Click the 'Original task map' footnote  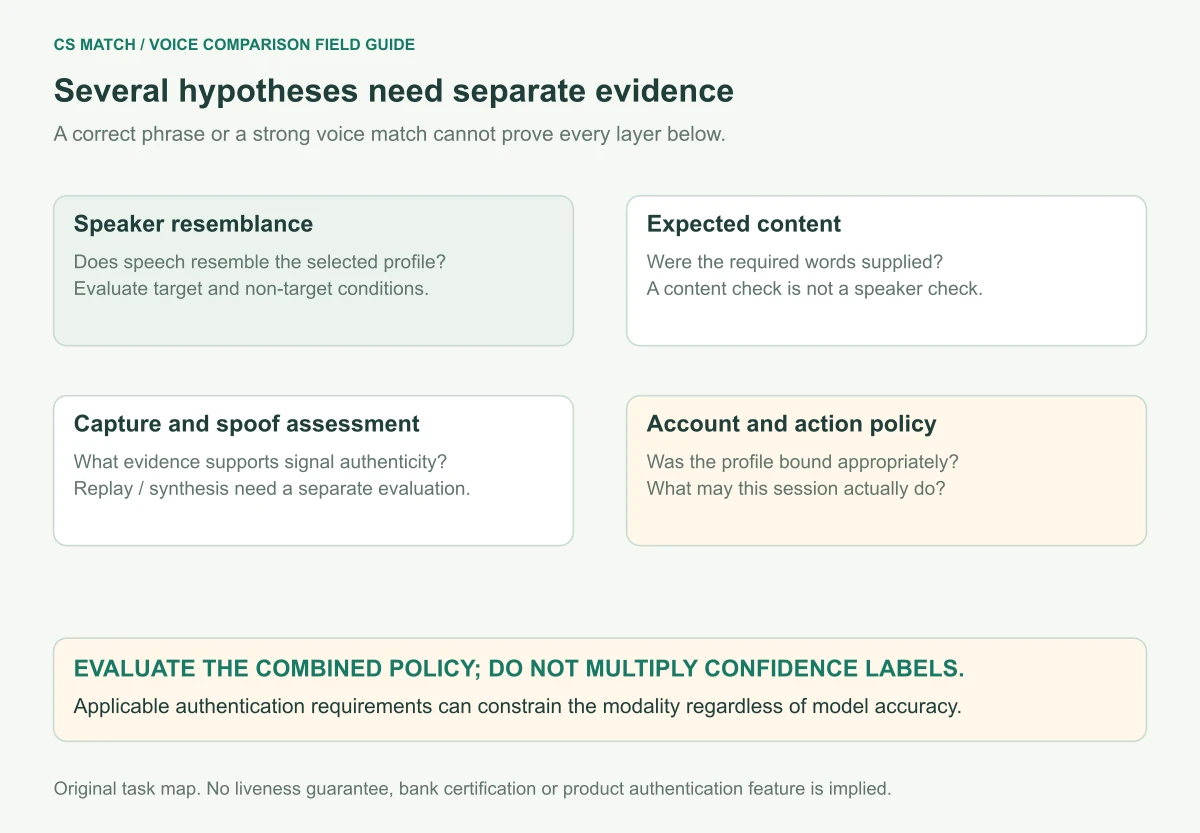[472, 788]
